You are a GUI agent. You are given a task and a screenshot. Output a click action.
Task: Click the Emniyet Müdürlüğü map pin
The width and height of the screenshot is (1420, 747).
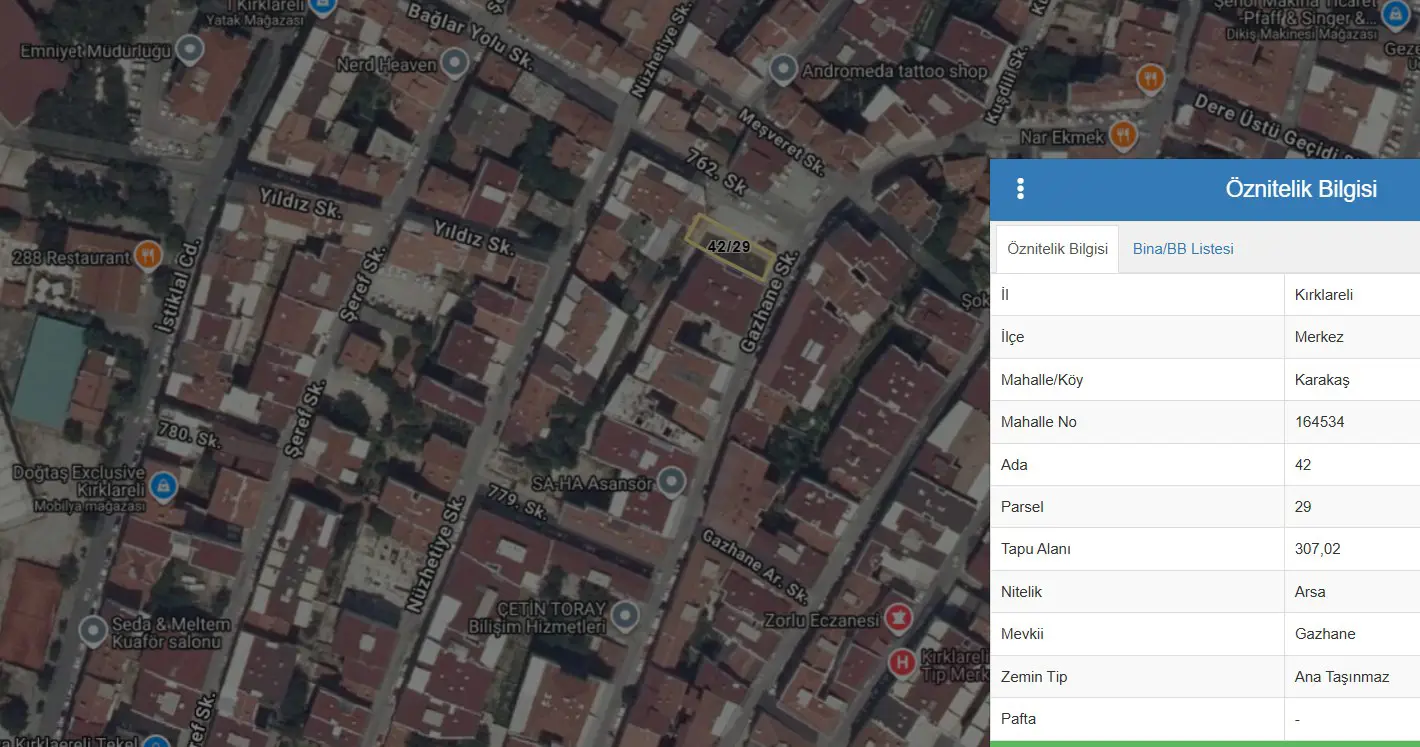[189, 50]
